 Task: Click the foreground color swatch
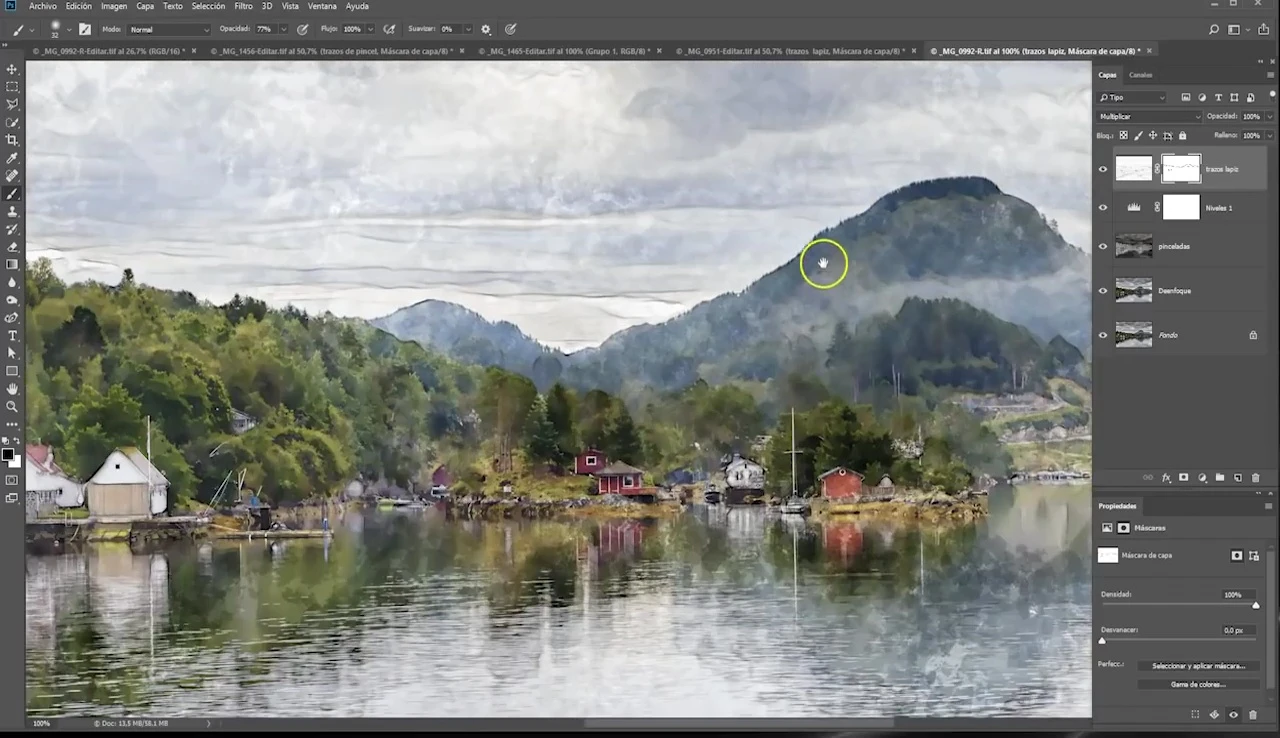[8, 455]
